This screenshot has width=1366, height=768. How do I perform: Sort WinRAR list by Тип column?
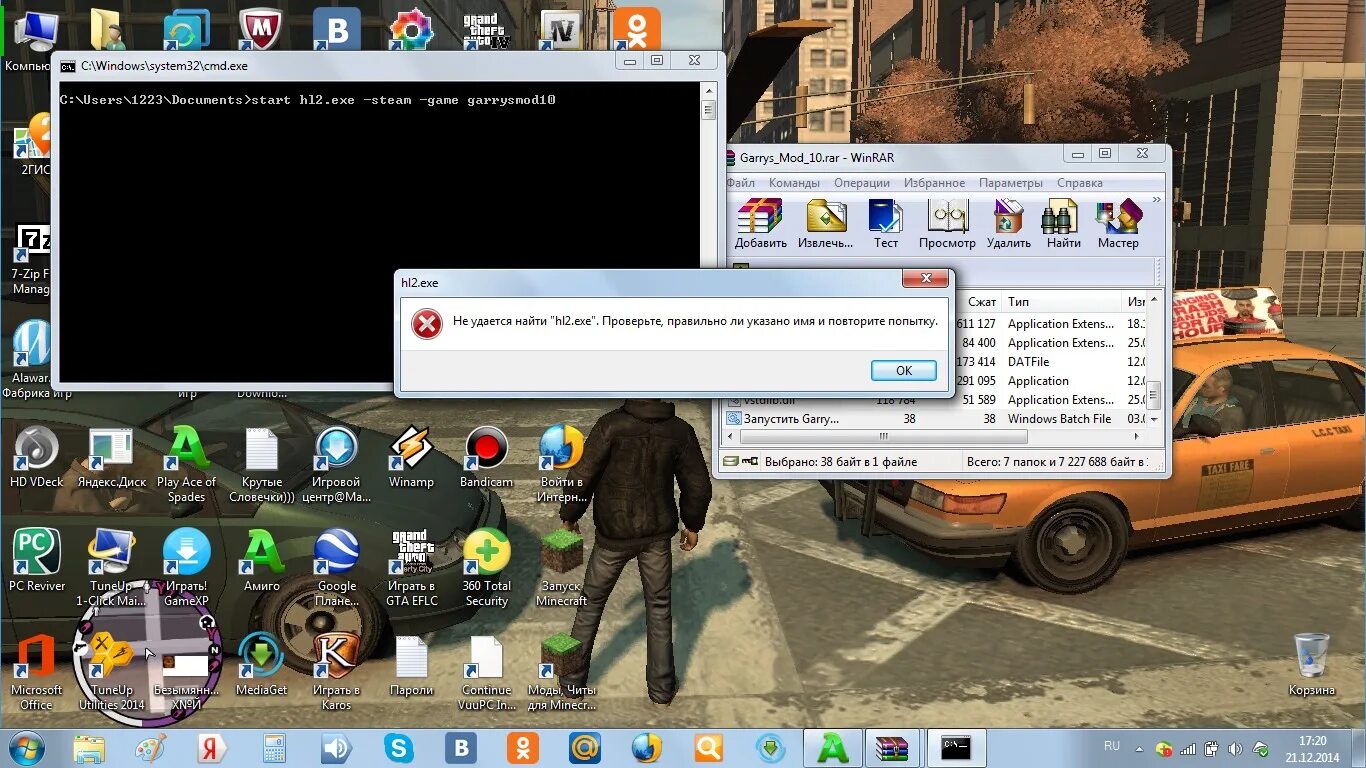point(1061,301)
